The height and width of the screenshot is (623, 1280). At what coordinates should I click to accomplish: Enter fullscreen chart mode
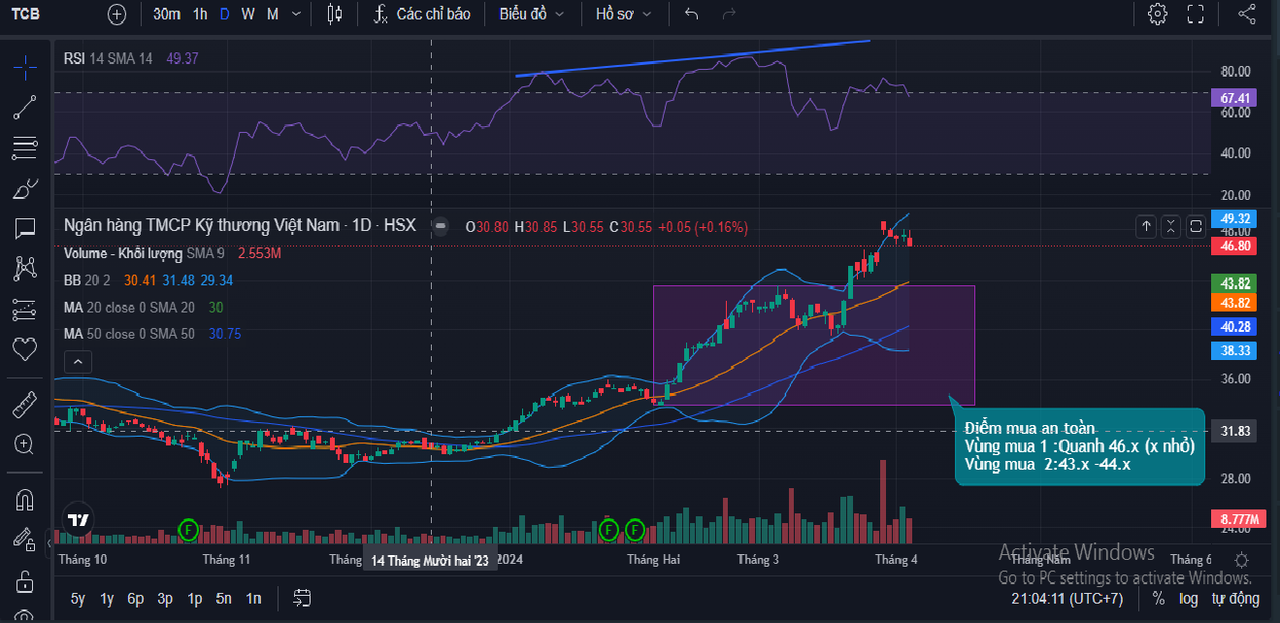pos(1195,14)
